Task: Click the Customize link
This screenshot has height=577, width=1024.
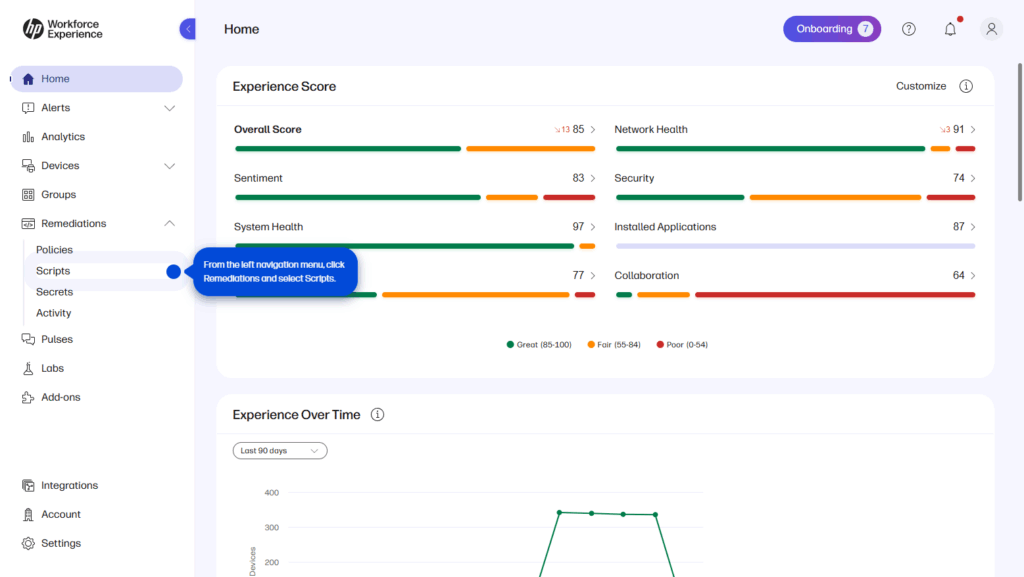Action: pyautogui.click(x=921, y=86)
